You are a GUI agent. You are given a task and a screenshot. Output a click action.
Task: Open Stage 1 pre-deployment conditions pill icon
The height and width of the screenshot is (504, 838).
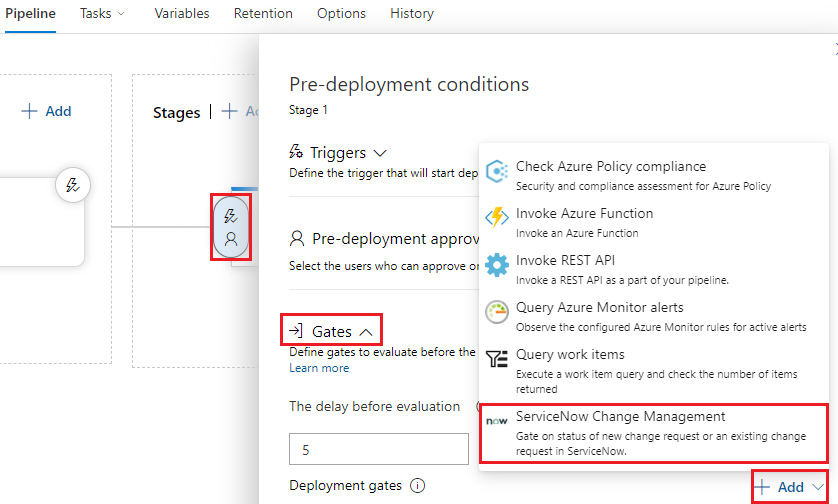[x=231, y=227]
